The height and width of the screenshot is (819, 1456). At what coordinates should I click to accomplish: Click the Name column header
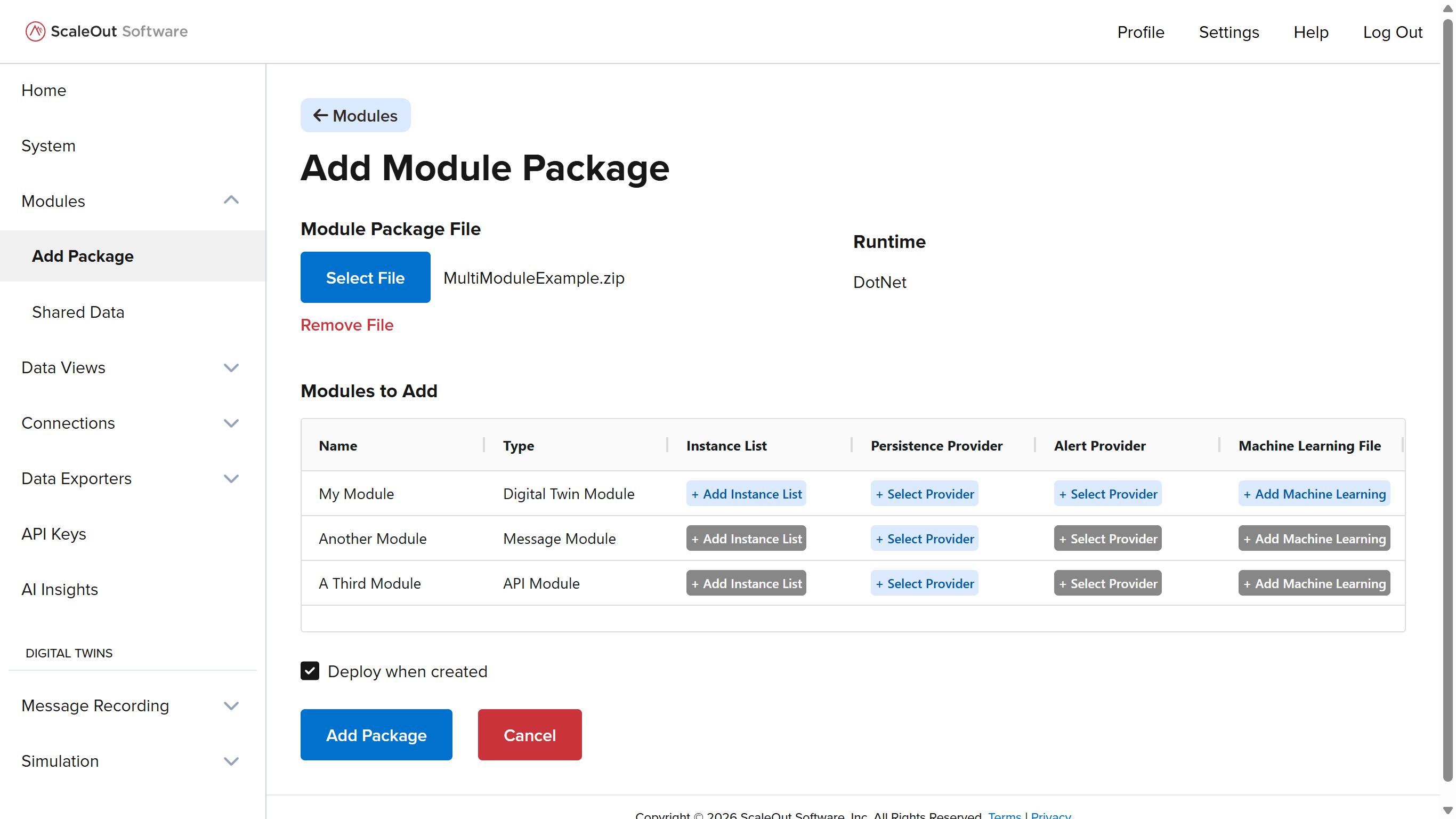338,446
